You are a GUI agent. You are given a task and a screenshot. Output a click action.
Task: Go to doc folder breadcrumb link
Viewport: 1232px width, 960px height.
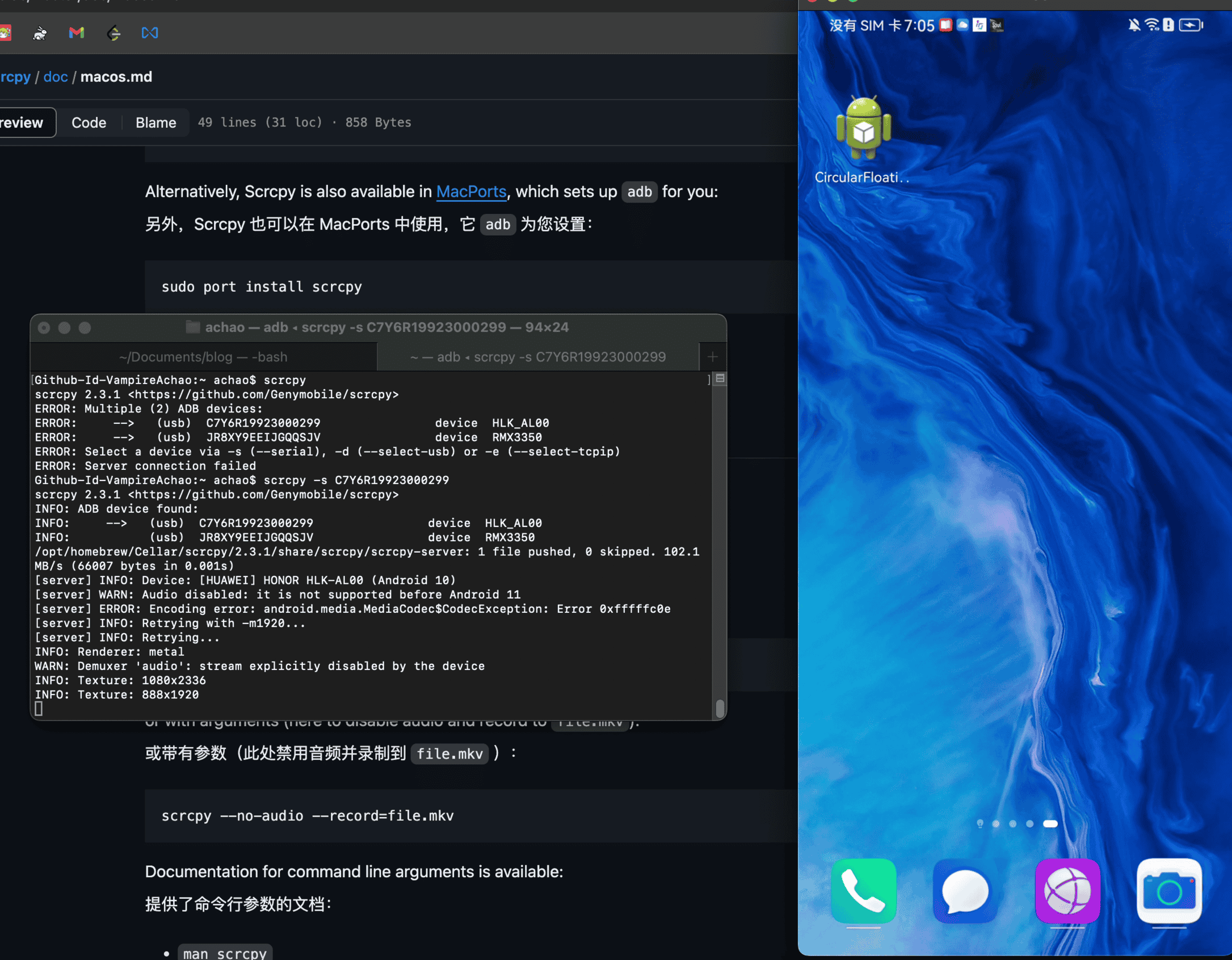[x=56, y=77]
